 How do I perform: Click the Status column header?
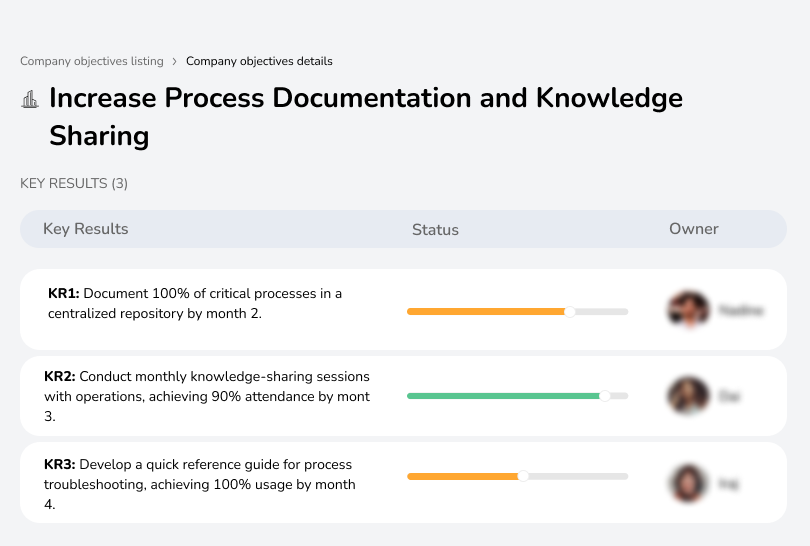tap(435, 229)
